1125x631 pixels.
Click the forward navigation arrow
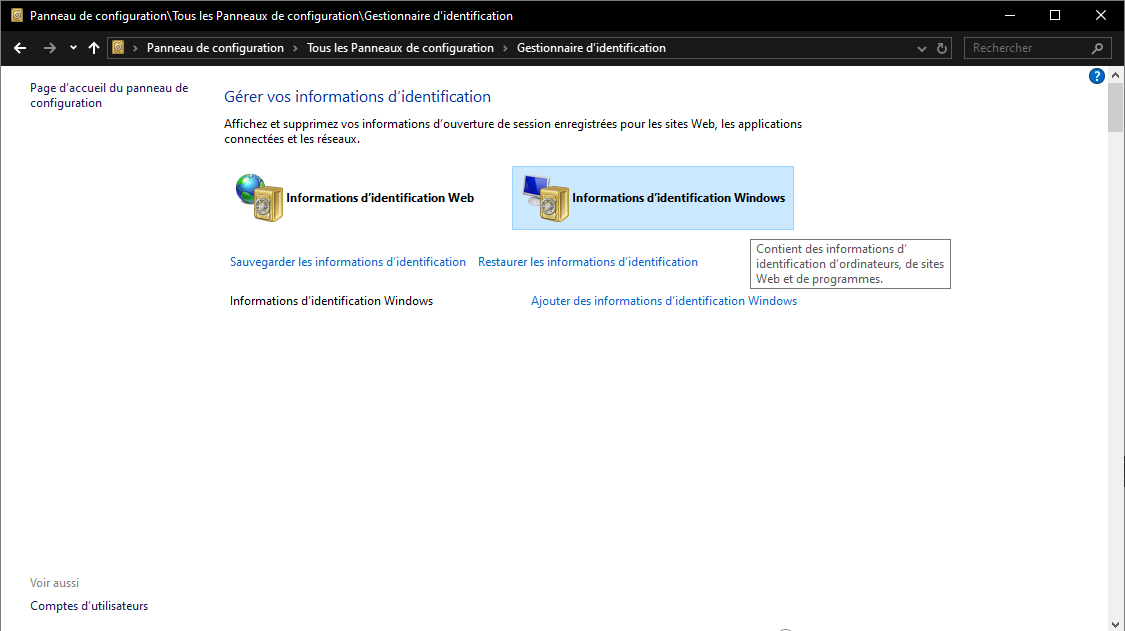pyautogui.click(x=49, y=48)
